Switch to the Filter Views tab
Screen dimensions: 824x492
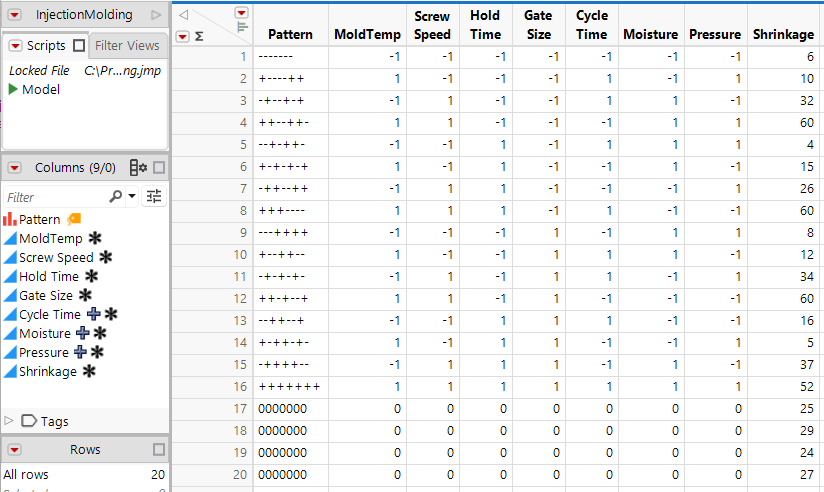tap(127, 46)
